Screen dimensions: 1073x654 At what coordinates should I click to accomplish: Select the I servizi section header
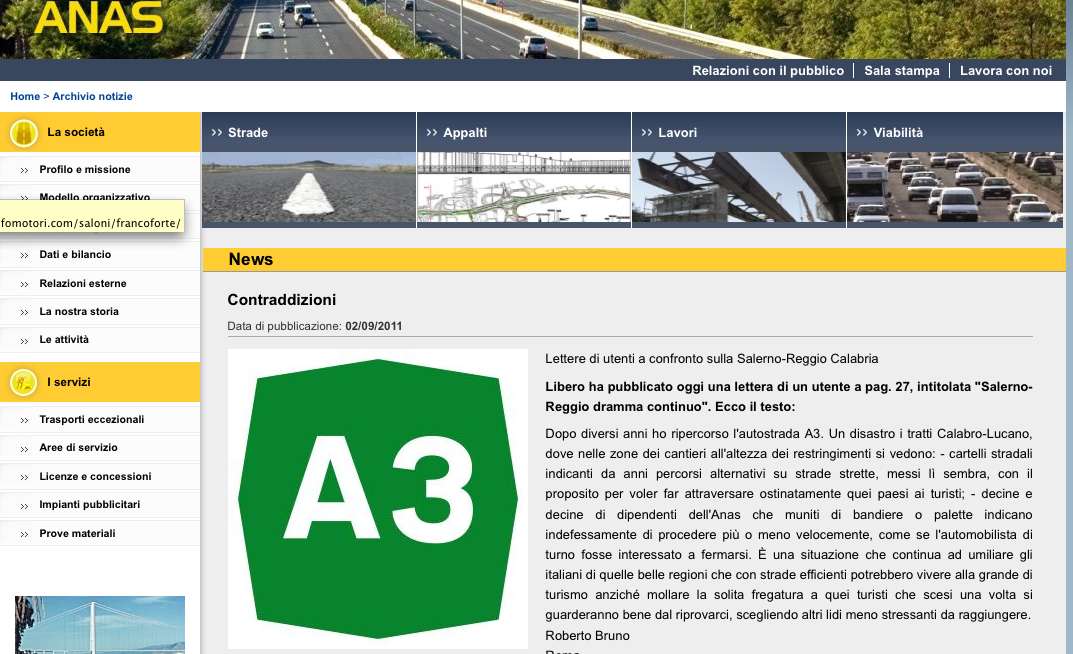[100, 382]
